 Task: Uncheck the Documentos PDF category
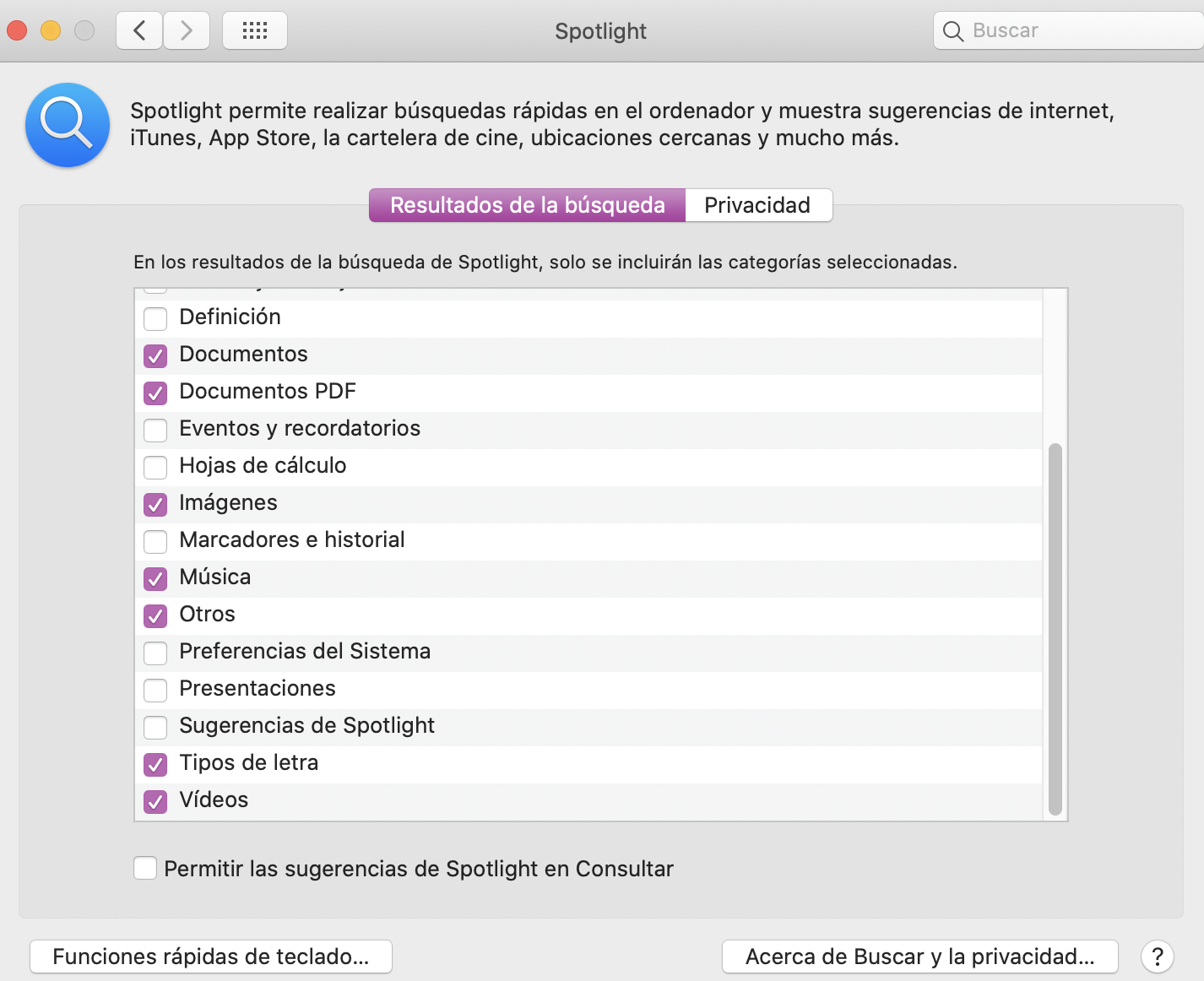click(155, 393)
